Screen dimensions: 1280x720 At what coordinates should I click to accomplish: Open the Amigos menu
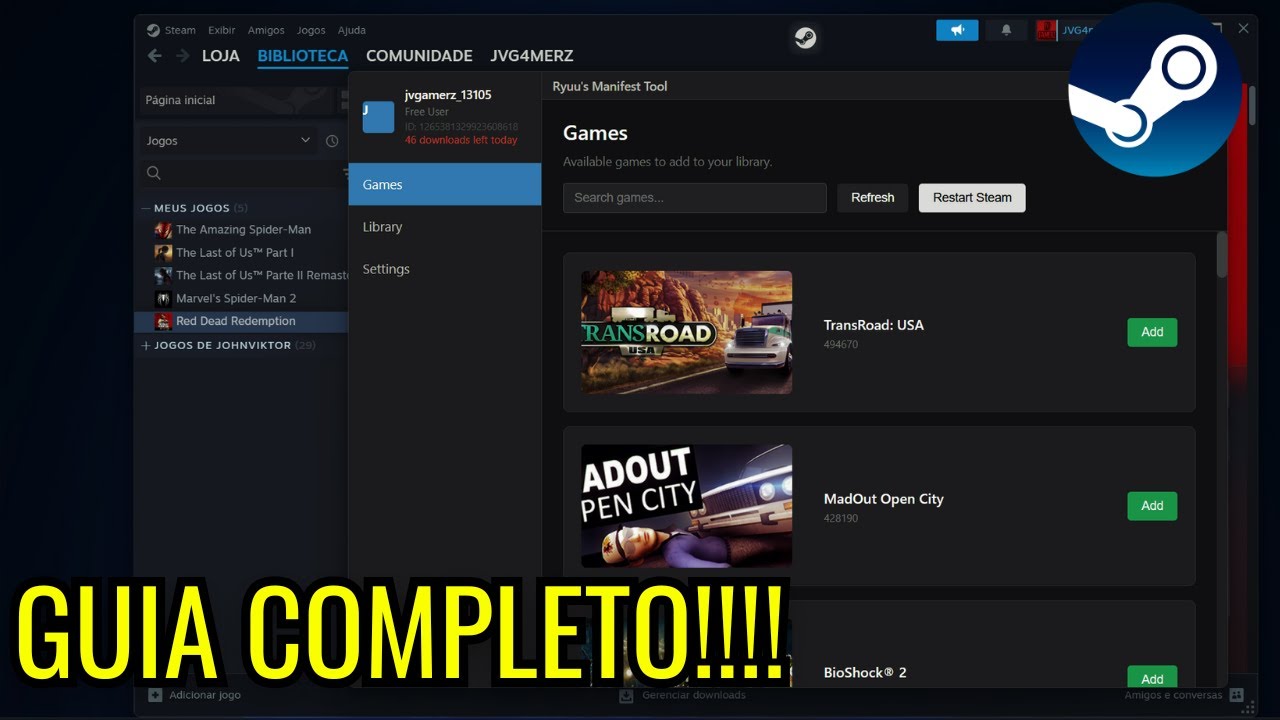266,30
